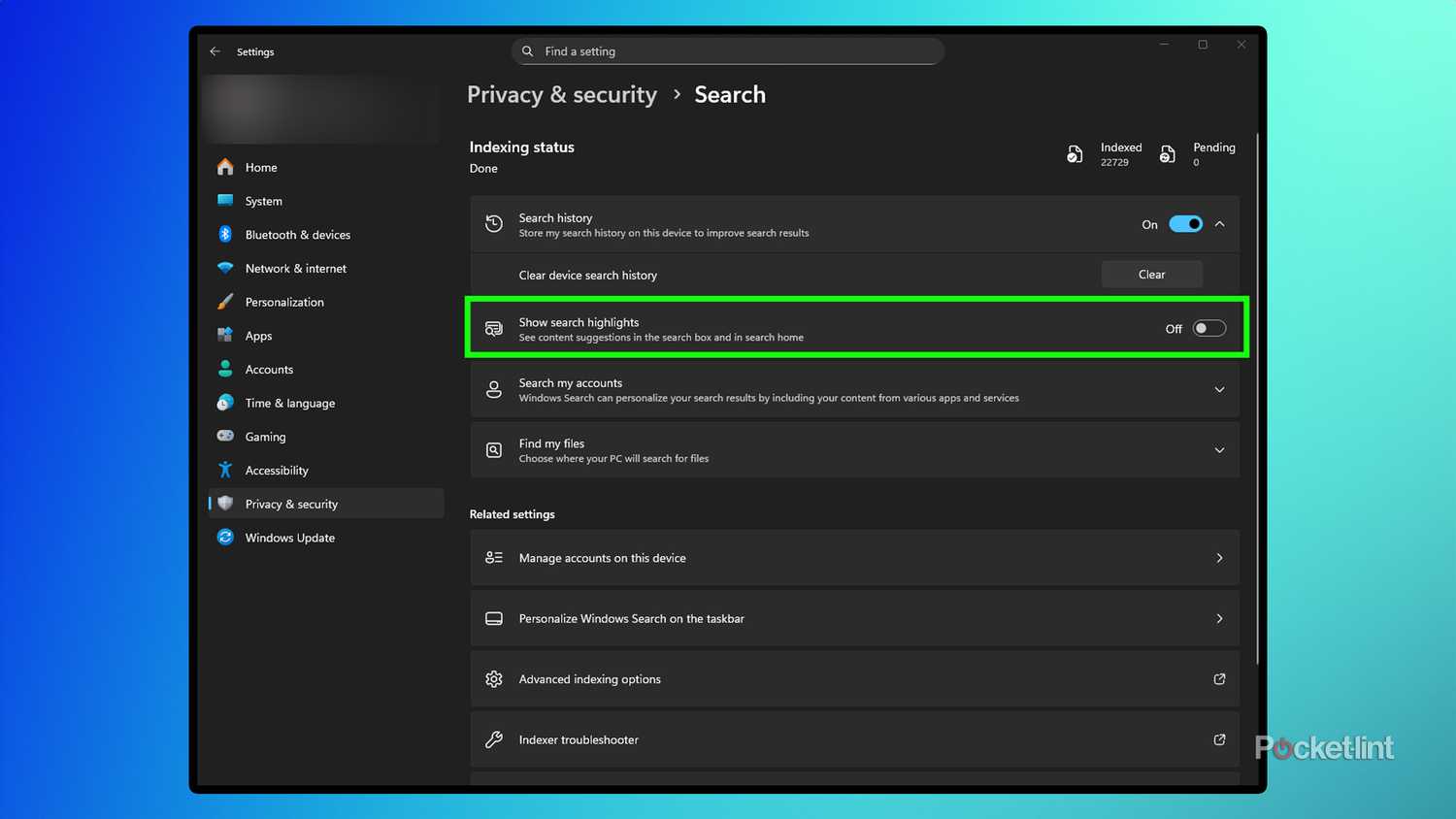Image resolution: width=1456 pixels, height=819 pixels.
Task: Open the Apps settings page
Action: pos(258,335)
